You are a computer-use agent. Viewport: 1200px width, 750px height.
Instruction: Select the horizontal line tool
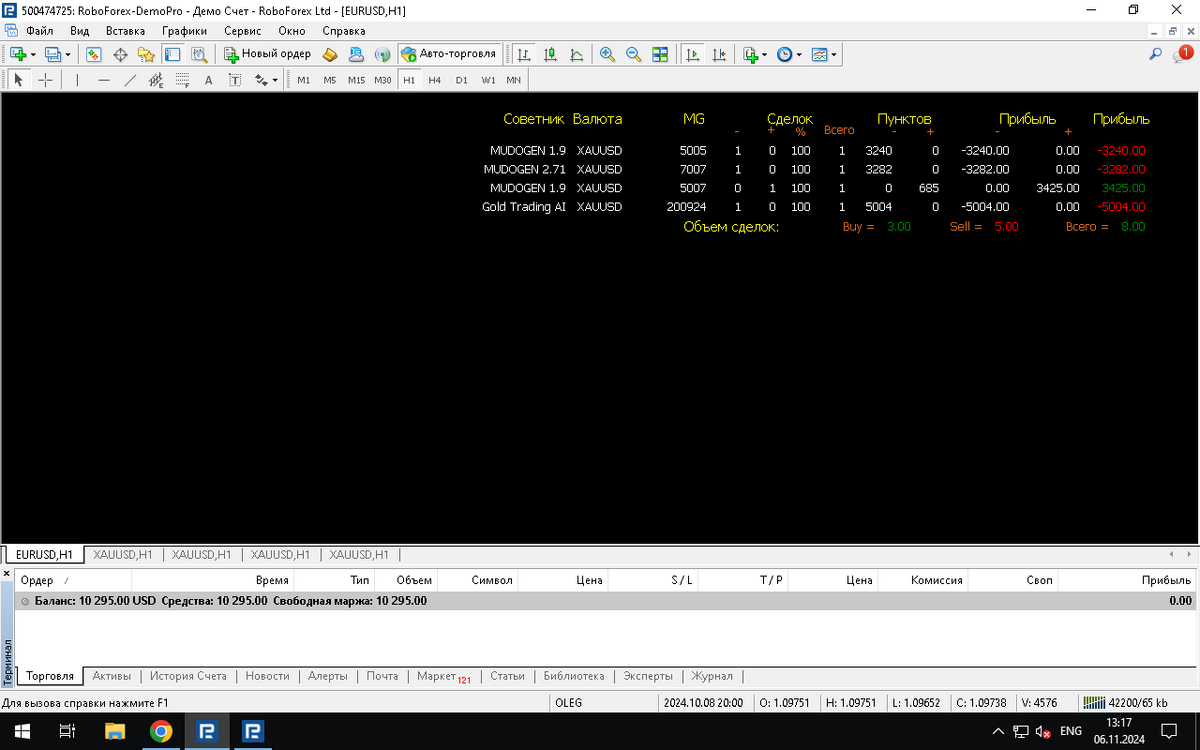pos(104,80)
